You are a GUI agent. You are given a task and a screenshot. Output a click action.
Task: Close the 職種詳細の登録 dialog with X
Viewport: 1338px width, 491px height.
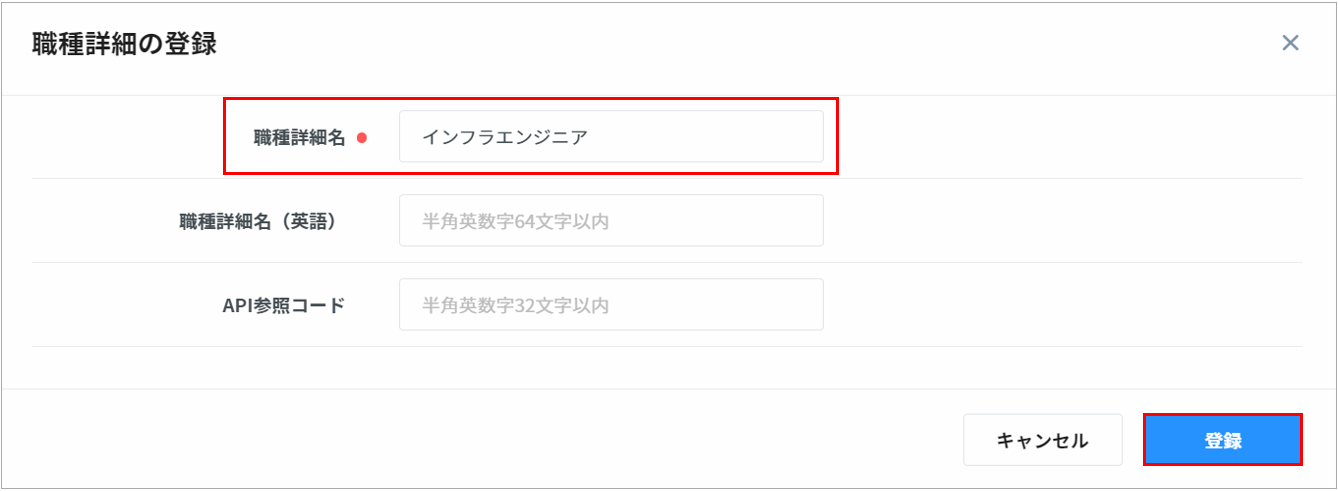[x=1290, y=43]
